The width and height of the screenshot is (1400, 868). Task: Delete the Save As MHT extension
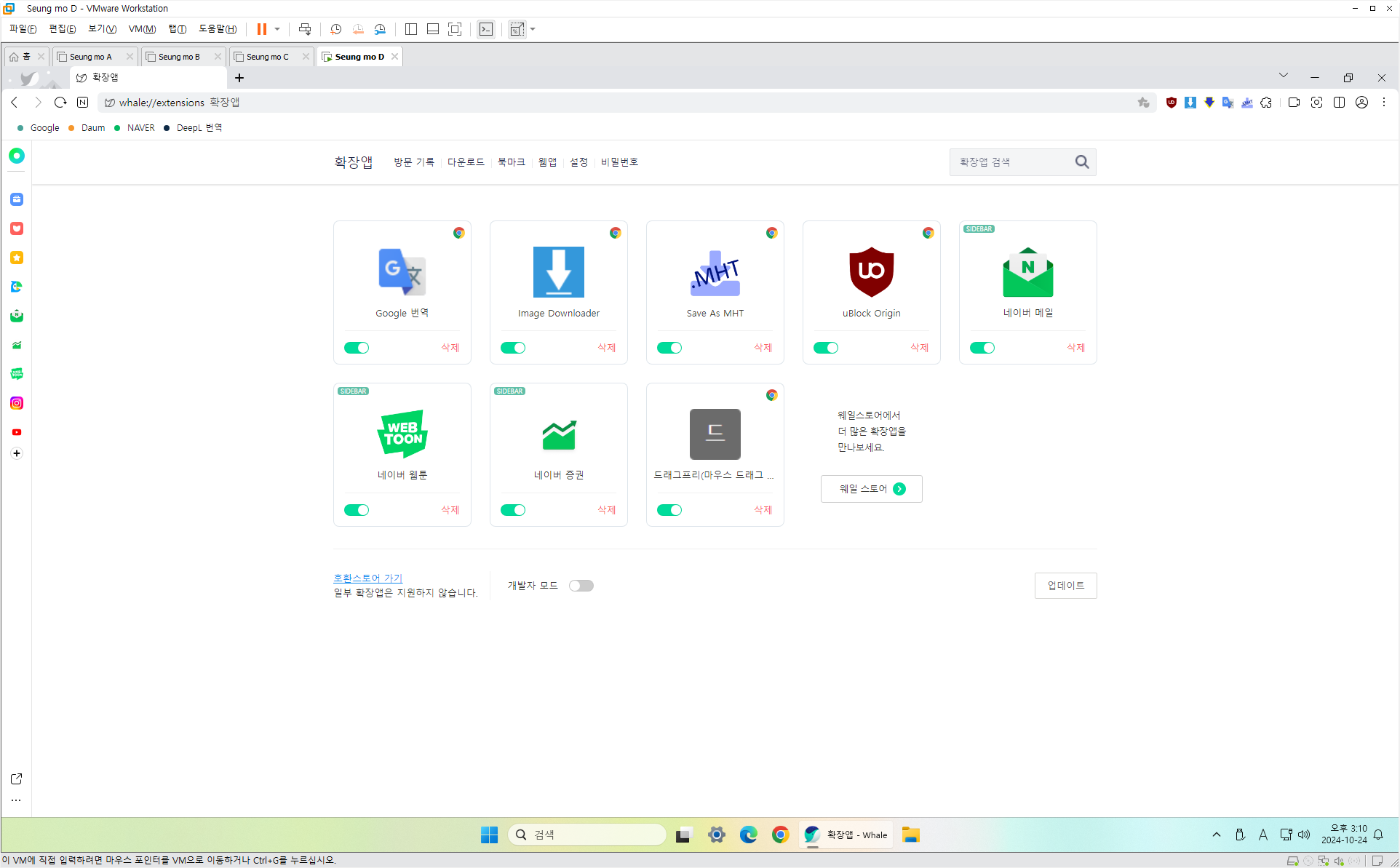point(763,348)
